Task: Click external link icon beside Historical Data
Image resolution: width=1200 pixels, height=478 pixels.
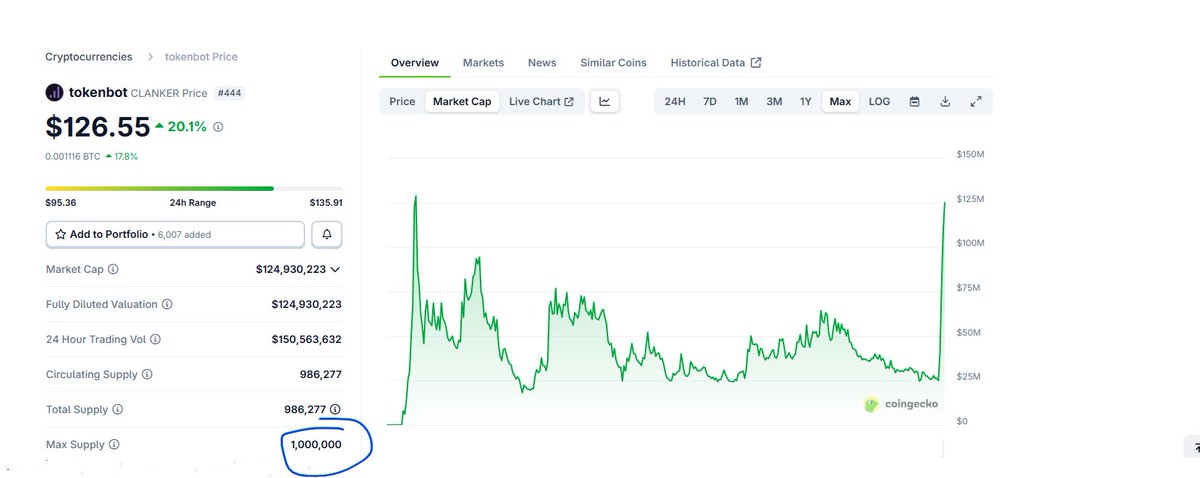Action: tap(756, 62)
